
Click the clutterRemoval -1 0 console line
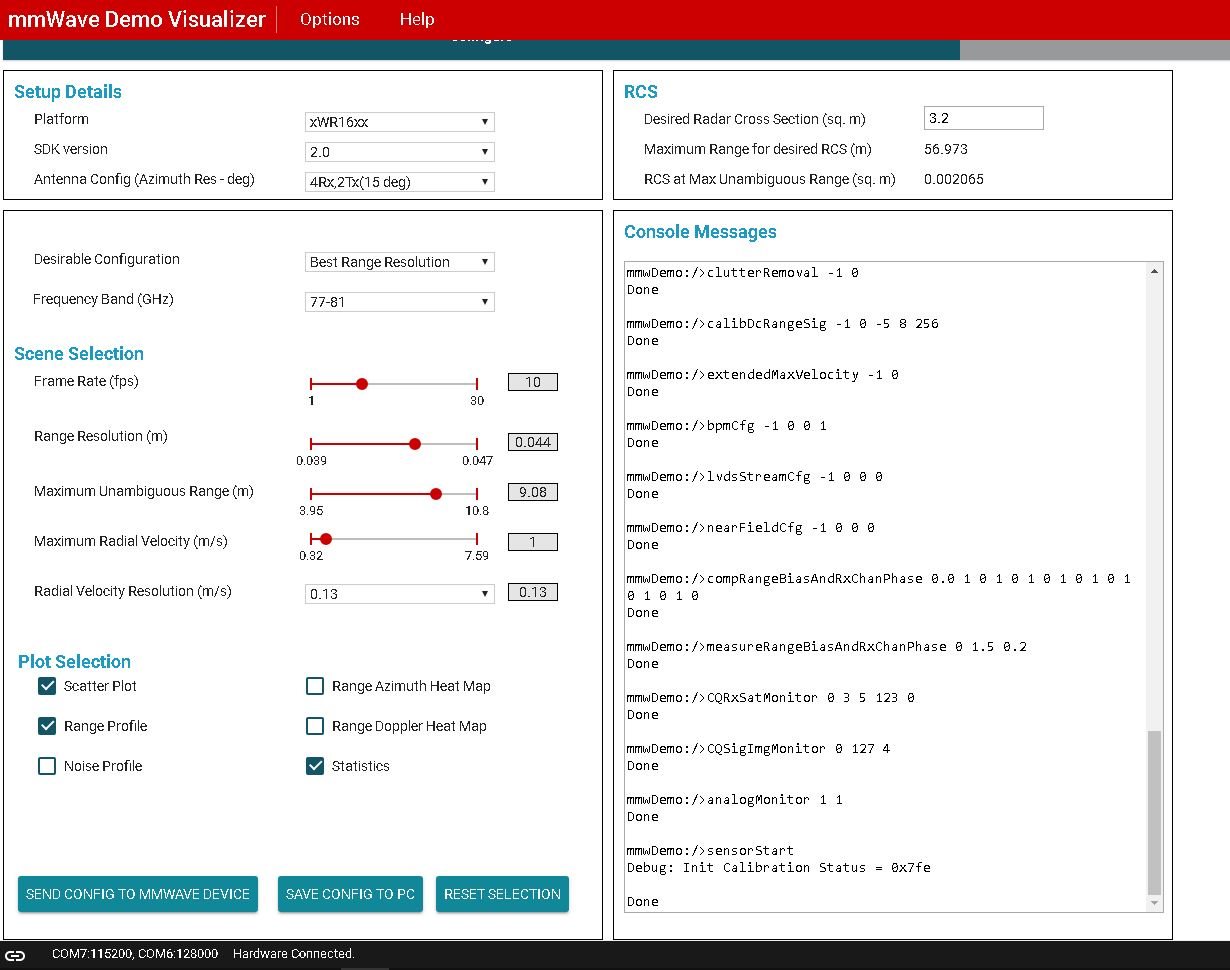(743, 272)
